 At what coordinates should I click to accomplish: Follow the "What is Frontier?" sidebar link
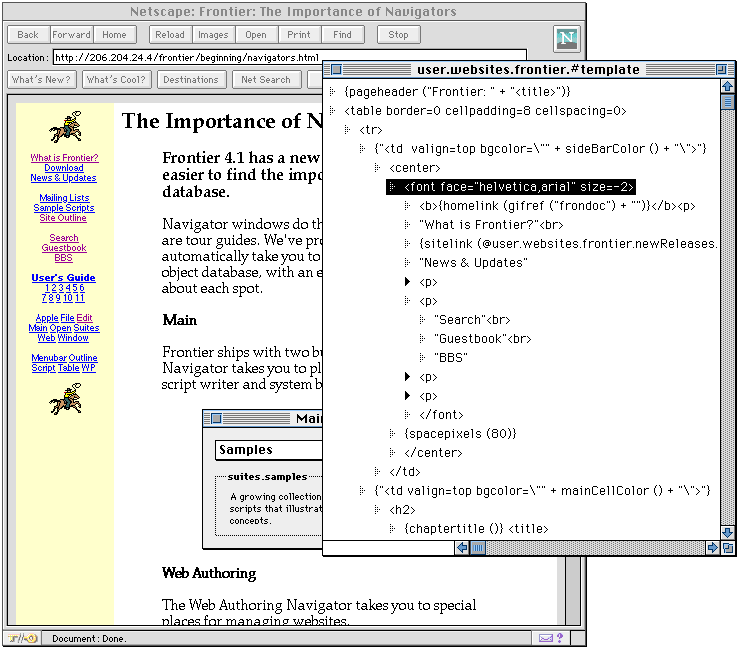tap(64, 158)
